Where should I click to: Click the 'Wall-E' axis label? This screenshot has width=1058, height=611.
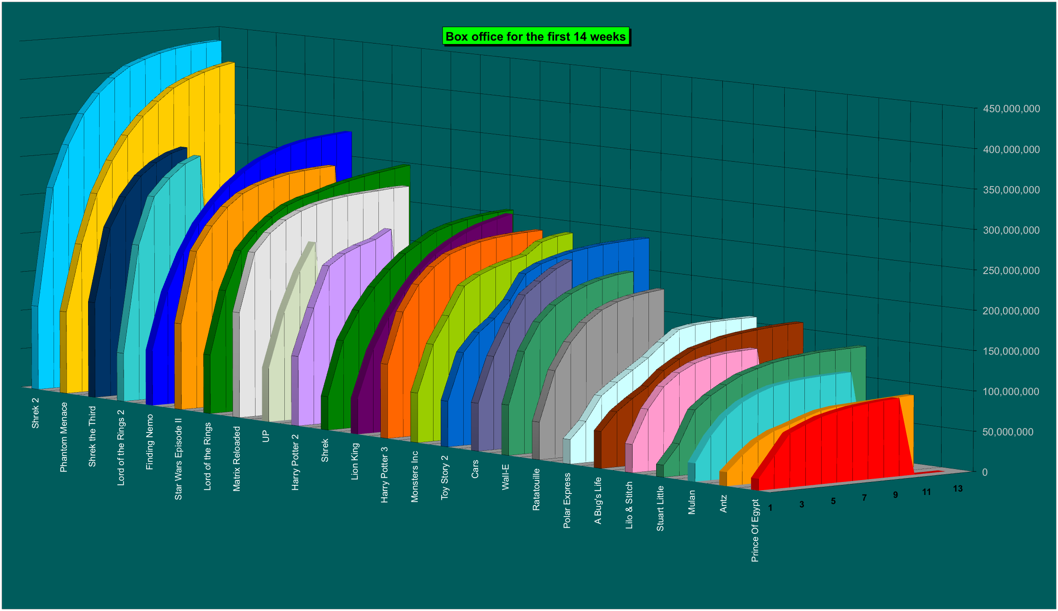click(505, 476)
